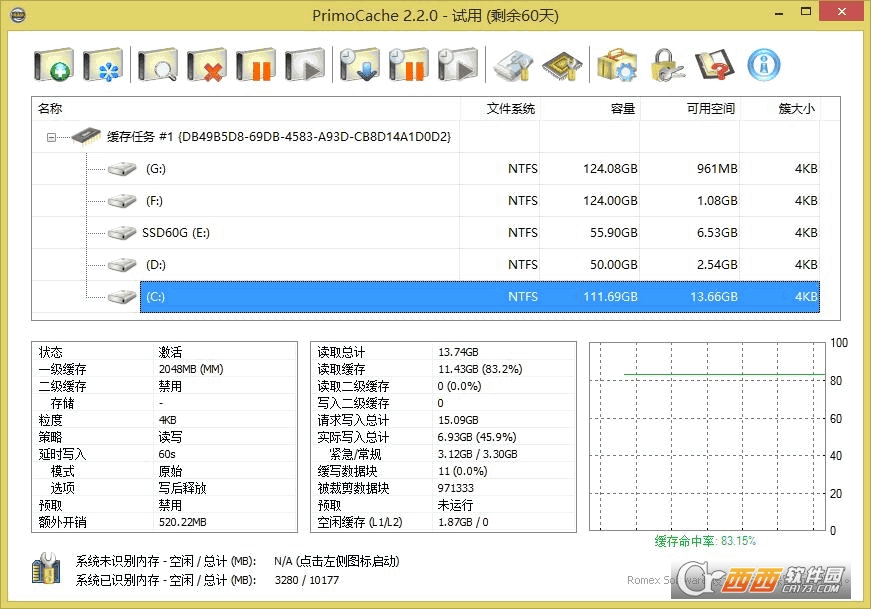Click the N/A (点击左侧图标启动) text

click(337, 561)
